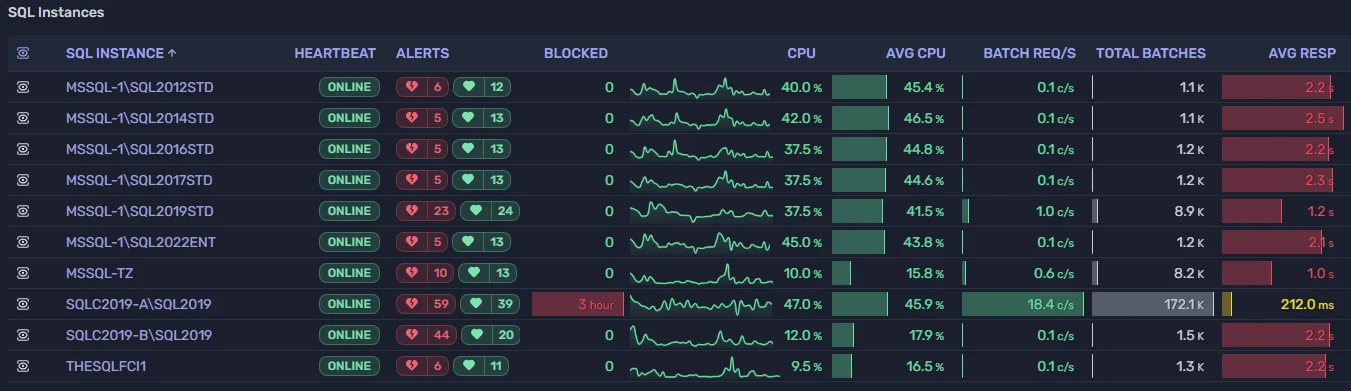Open the 39 healthy alerts for SQLC2019-A\SQL2019
This screenshot has width=1351, height=391.
point(489,304)
